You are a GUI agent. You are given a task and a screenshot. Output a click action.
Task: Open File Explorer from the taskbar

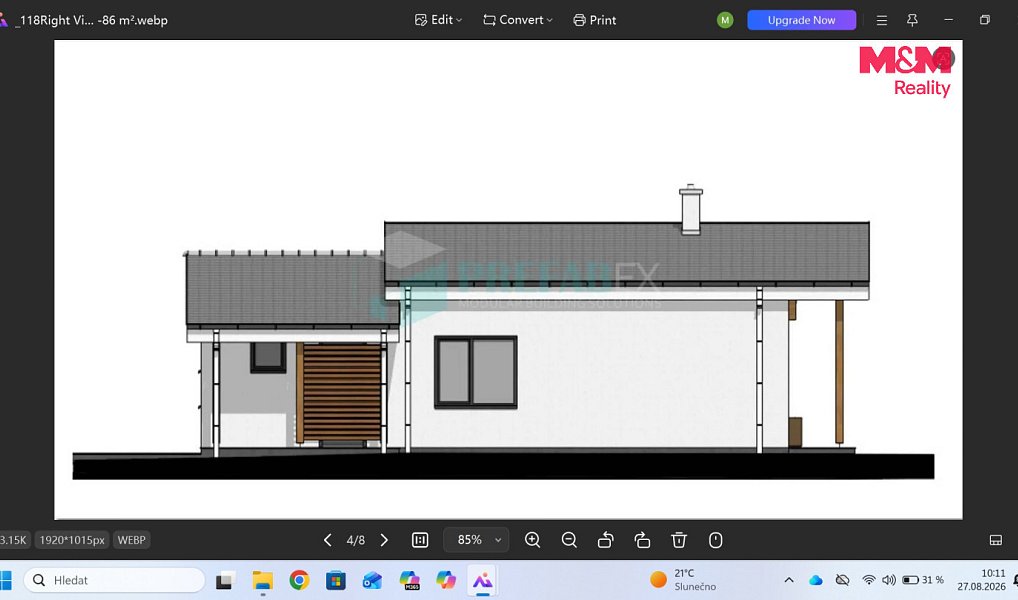tap(262, 580)
